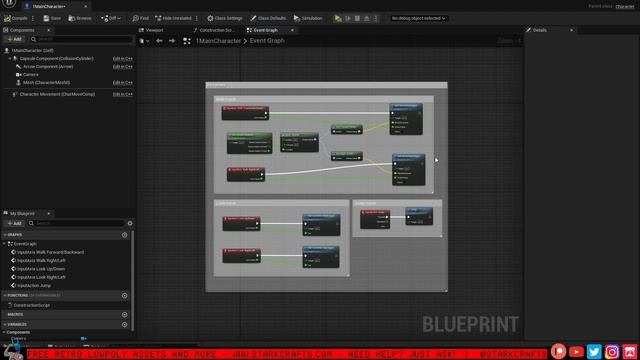Collapse the EventGraph tree node
Screen dimensions: 640x360
[x=4, y=244]
